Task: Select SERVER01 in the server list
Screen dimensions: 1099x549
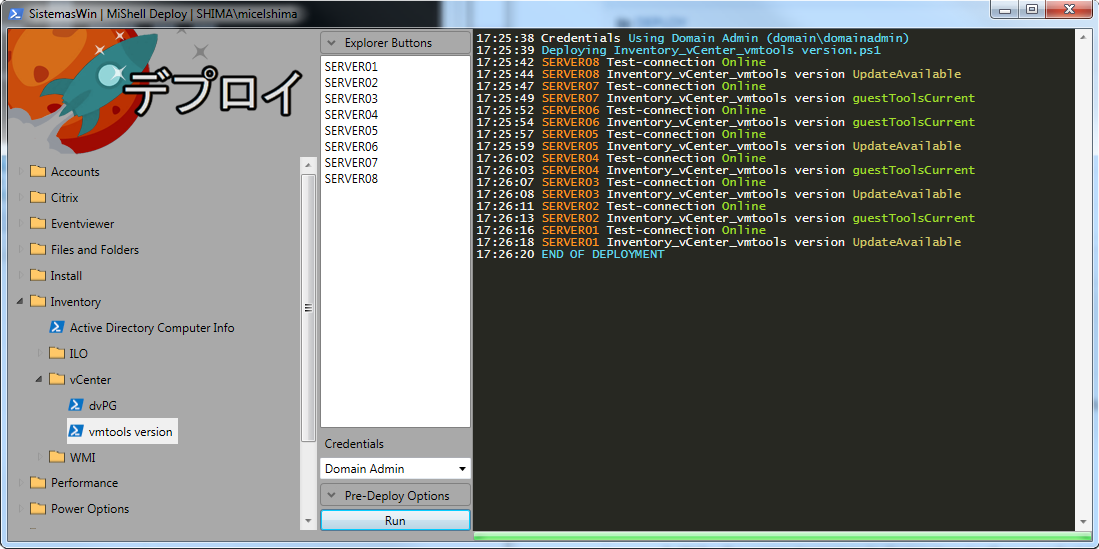Action: click(x=351, y=67)
